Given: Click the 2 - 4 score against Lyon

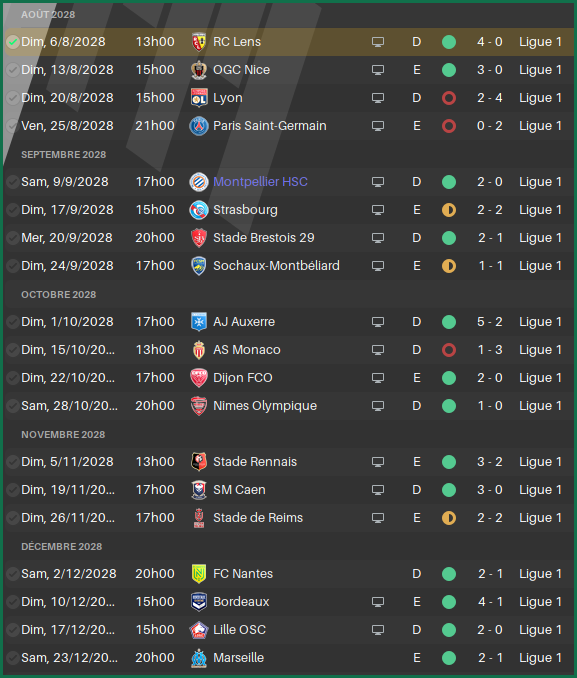Looking at the screenshot, I should (490, 98).
